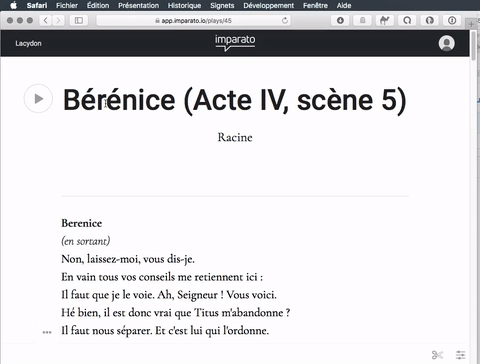
Task: Click the line 'Non, laissez-moi, vous dis-je.'
Action: point(128,259)
